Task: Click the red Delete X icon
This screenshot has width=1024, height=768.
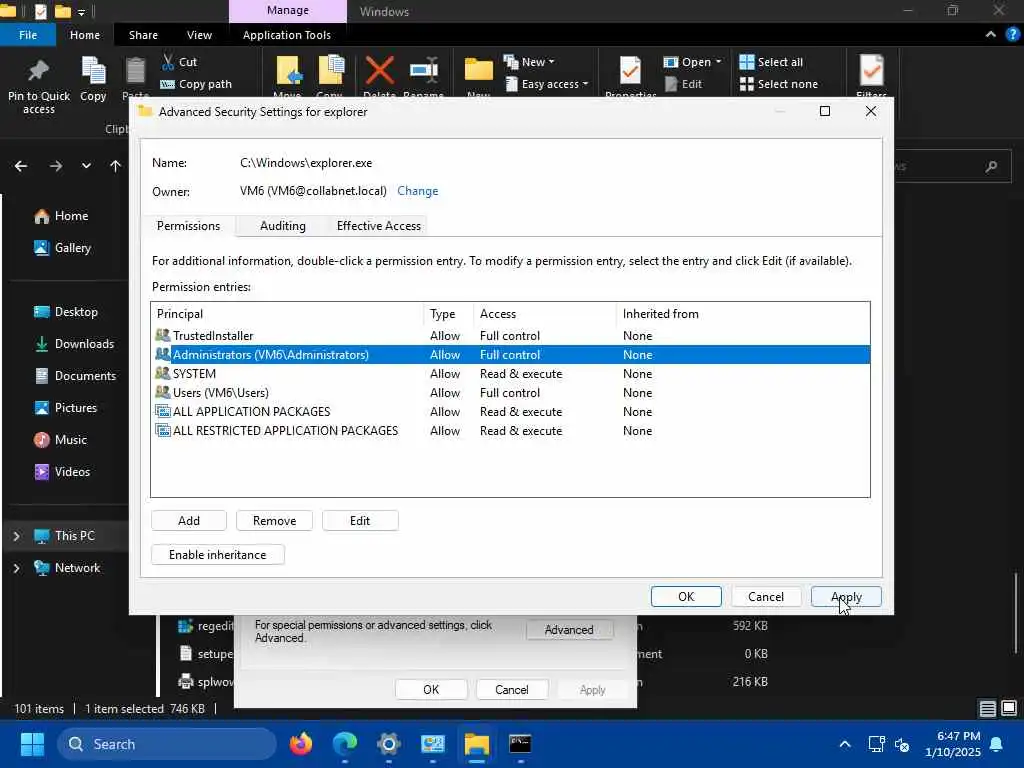Action: (379, 71)
